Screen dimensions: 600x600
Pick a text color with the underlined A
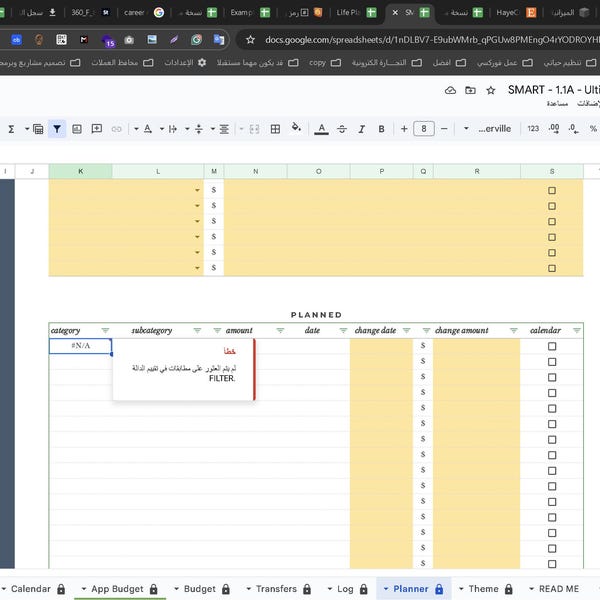point(321,129)
